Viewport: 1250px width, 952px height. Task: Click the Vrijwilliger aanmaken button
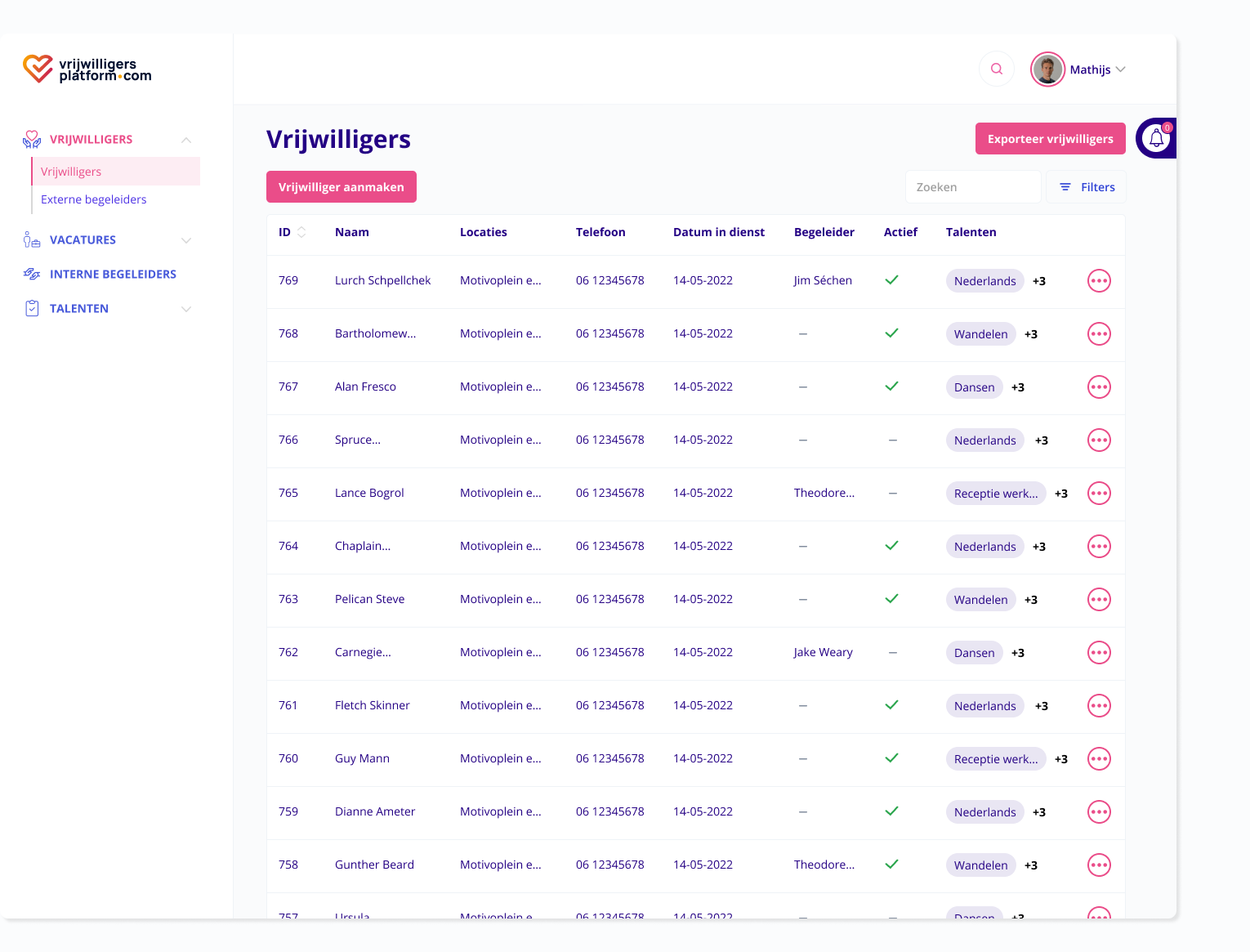coord(341,187)
